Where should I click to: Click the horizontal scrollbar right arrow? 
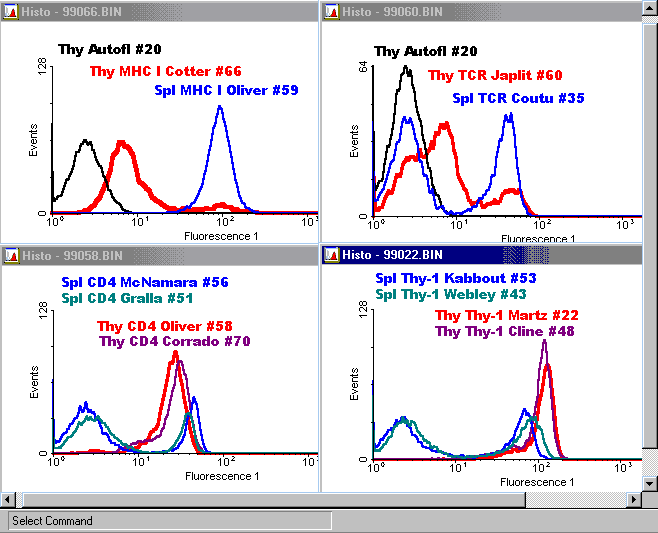[x=633, y=499]
